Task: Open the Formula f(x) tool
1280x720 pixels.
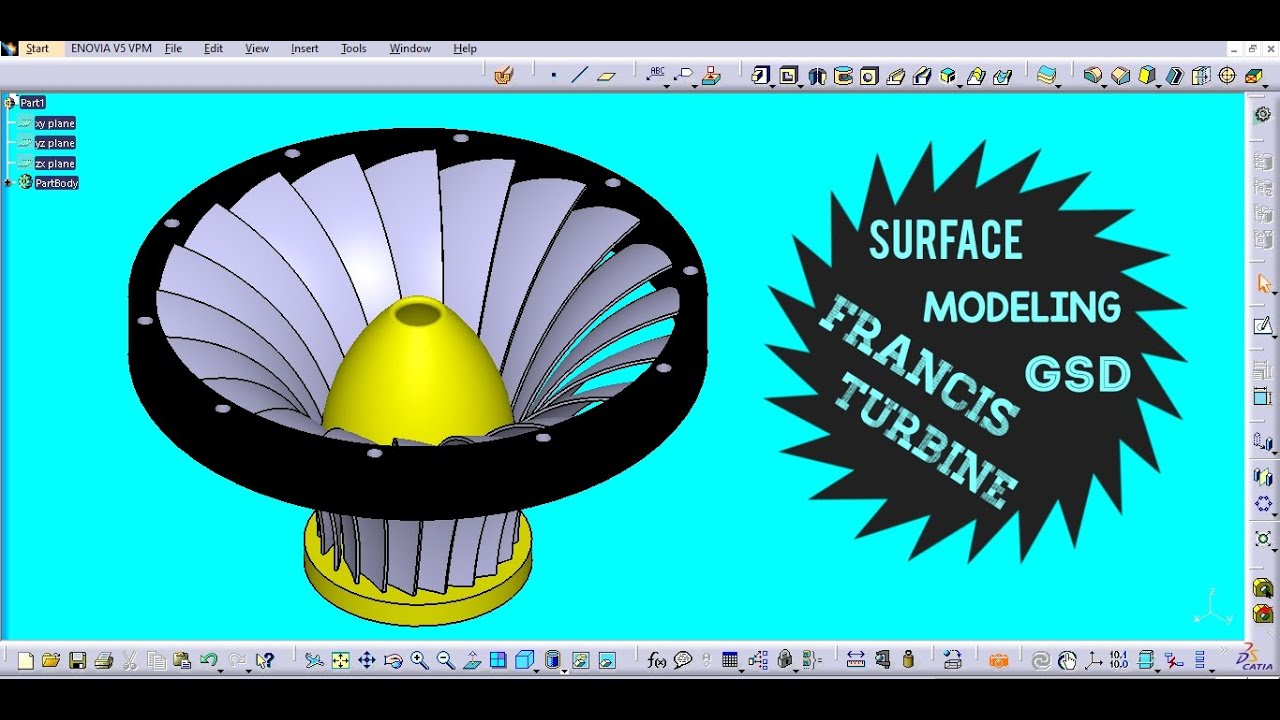Action: click(x=657, y=660)
